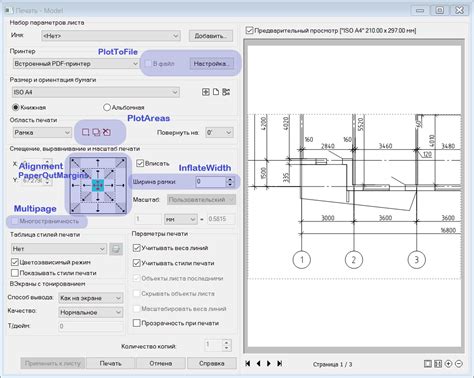Enable Прозрачность при печати checkbox
Screen dimensions: 474x378
tap(136, 323)
